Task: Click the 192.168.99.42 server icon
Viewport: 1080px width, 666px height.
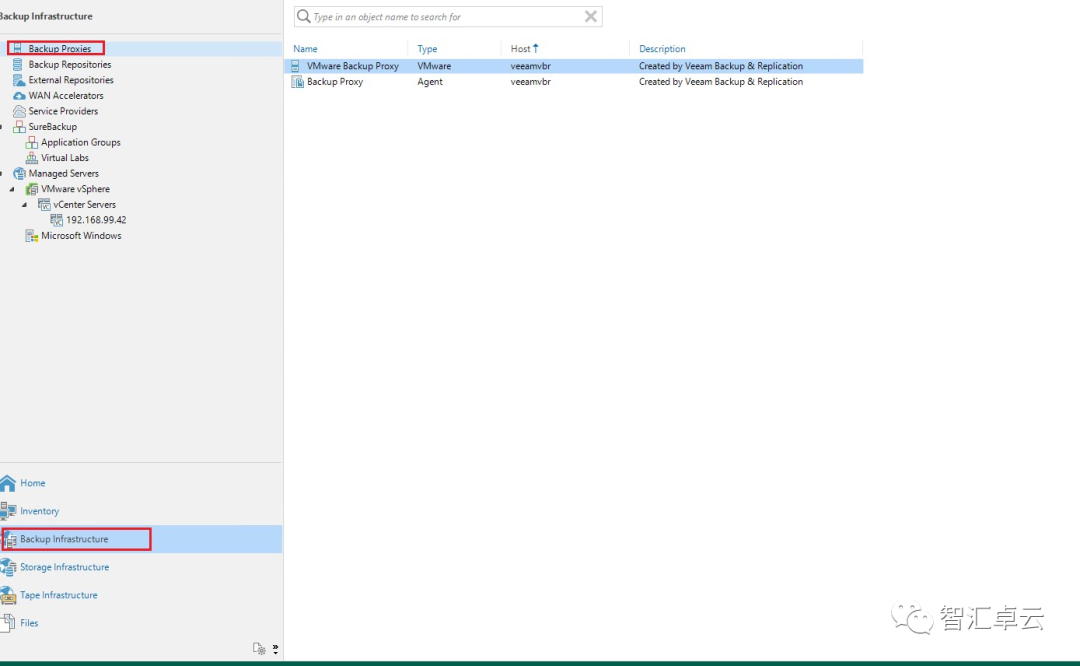Action: [x=56, y=220]
